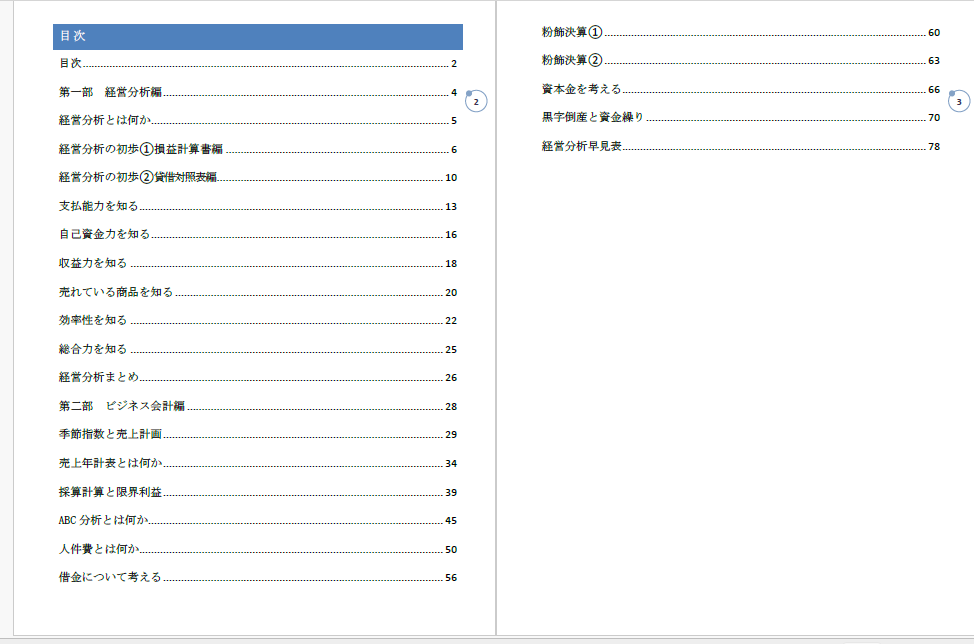Go to 粉飾決算① on page 60
974x644 pixels.
click(572, 33)
